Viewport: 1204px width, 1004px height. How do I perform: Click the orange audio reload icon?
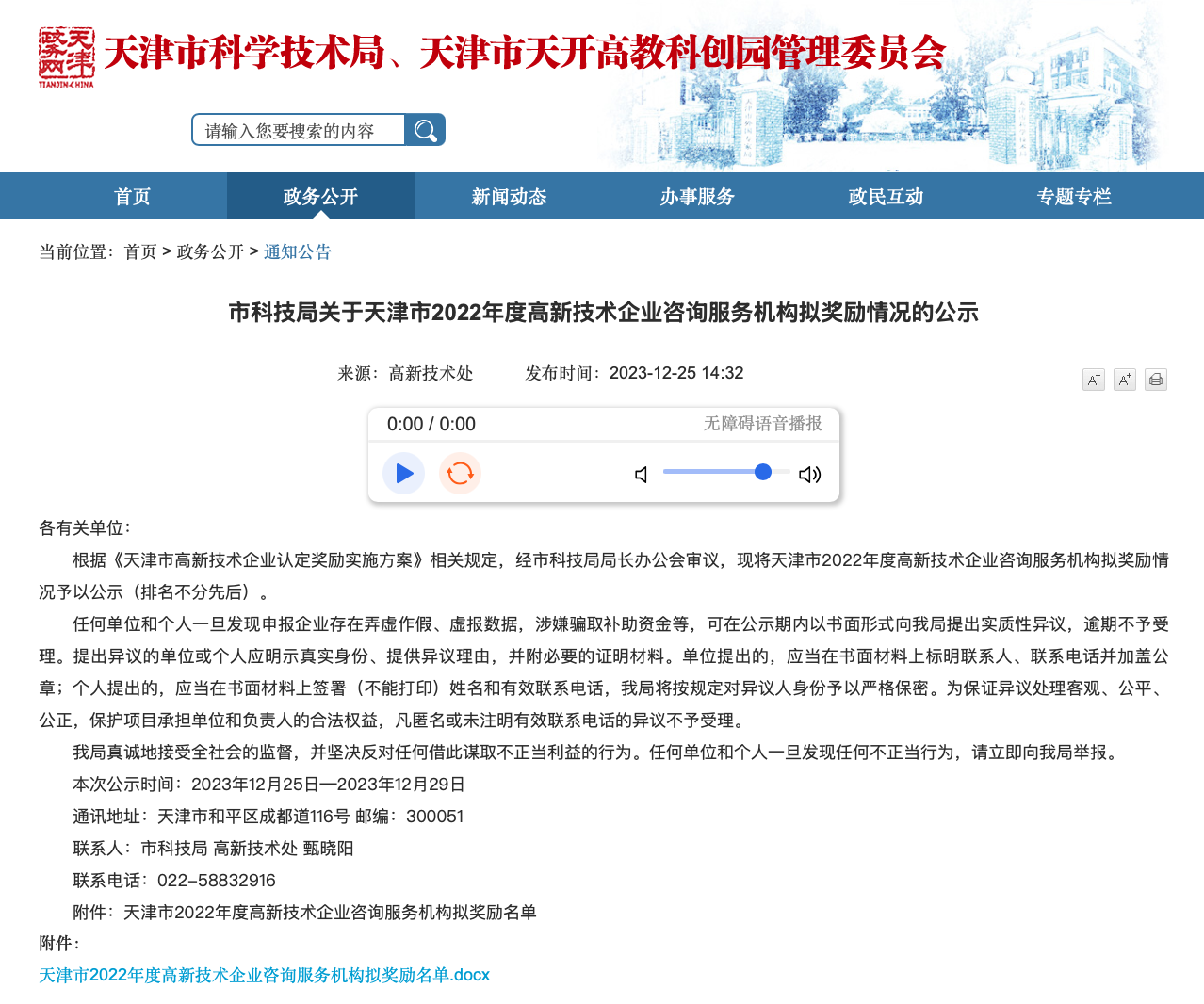pos(460,473)
